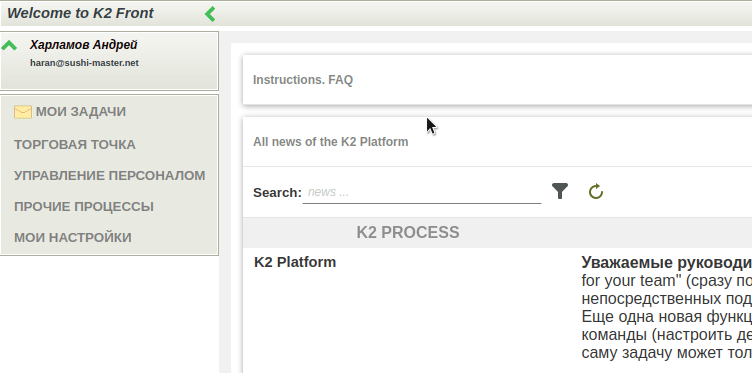Open the news filter funnel icon

click(x=560, y=191)
